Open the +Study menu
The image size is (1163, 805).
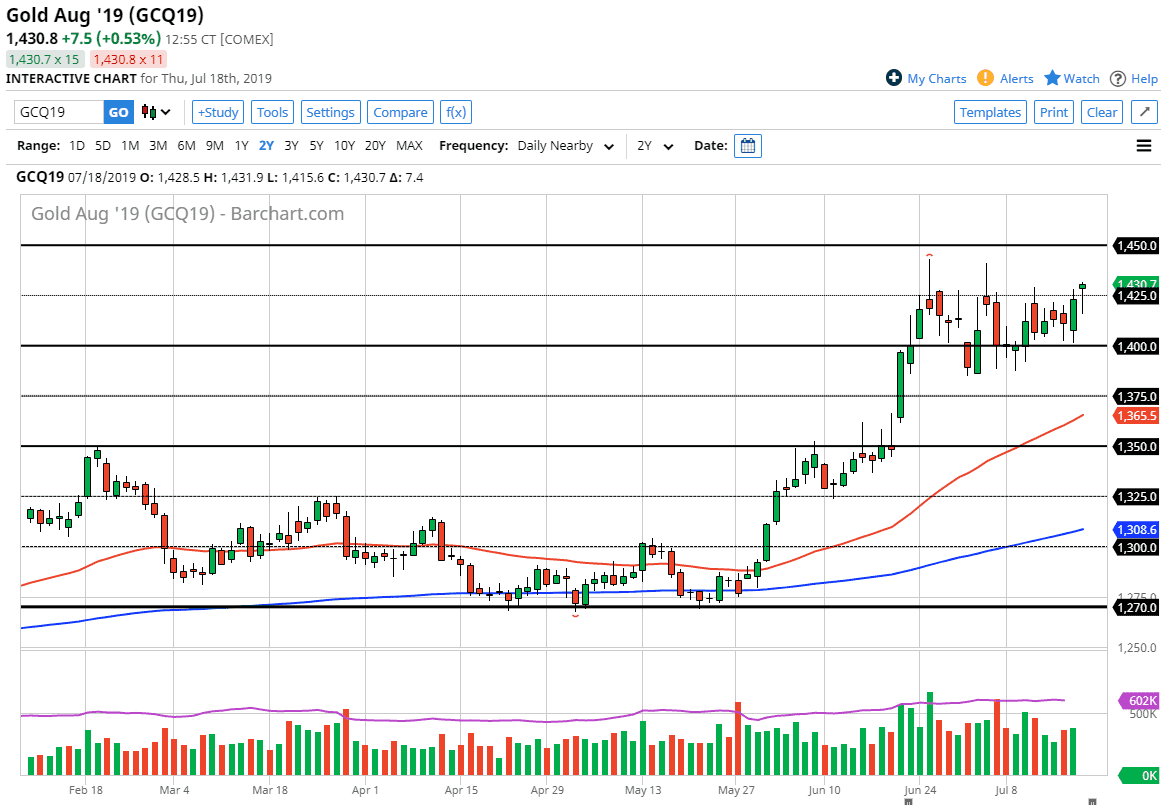tap(218, 112)
